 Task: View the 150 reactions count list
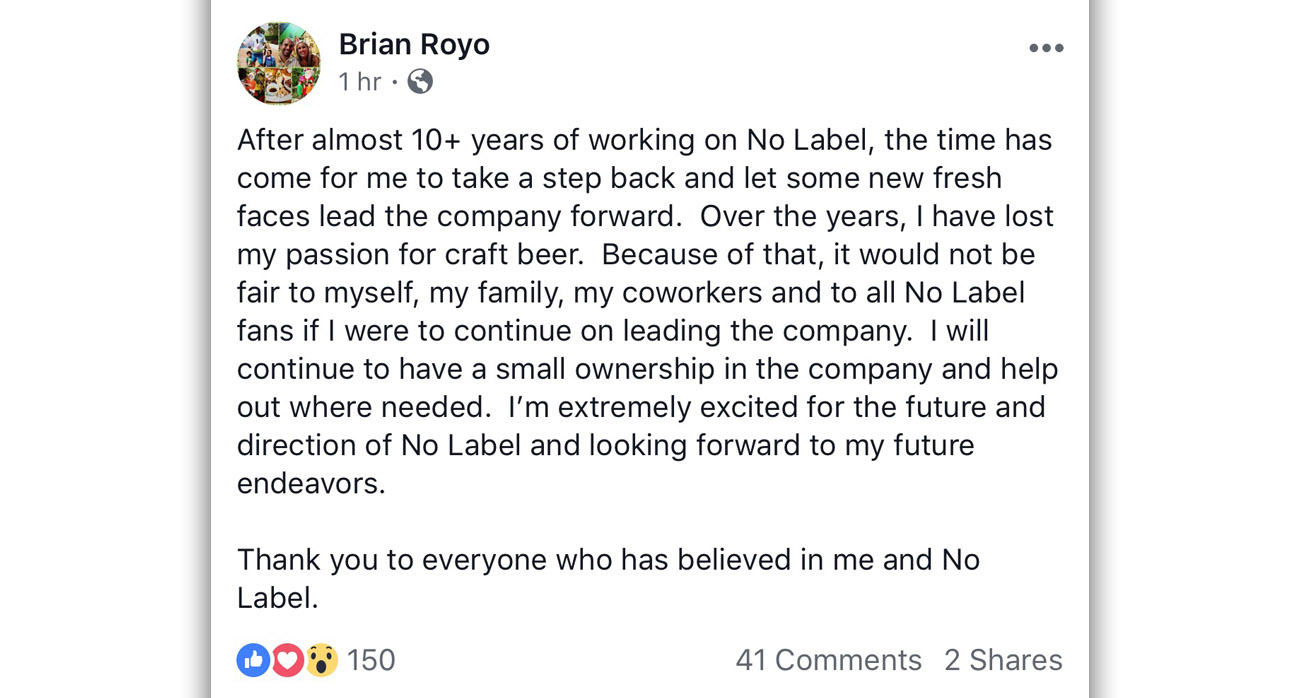click(x=371, y=660)
